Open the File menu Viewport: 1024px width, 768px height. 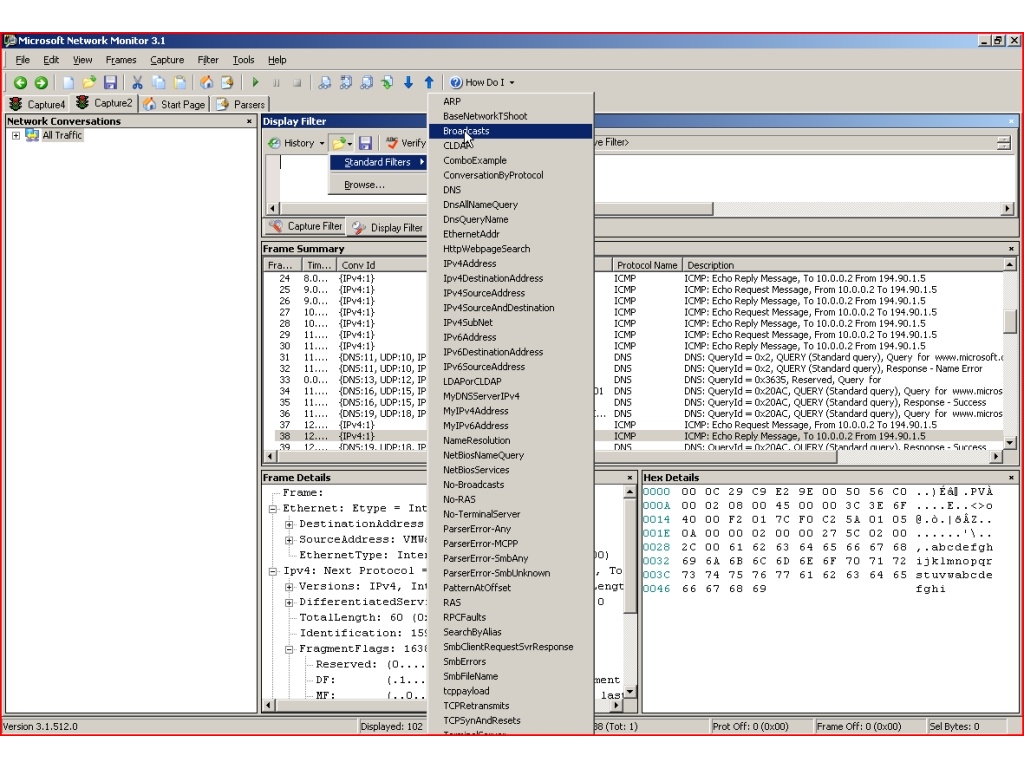[22, 59]
